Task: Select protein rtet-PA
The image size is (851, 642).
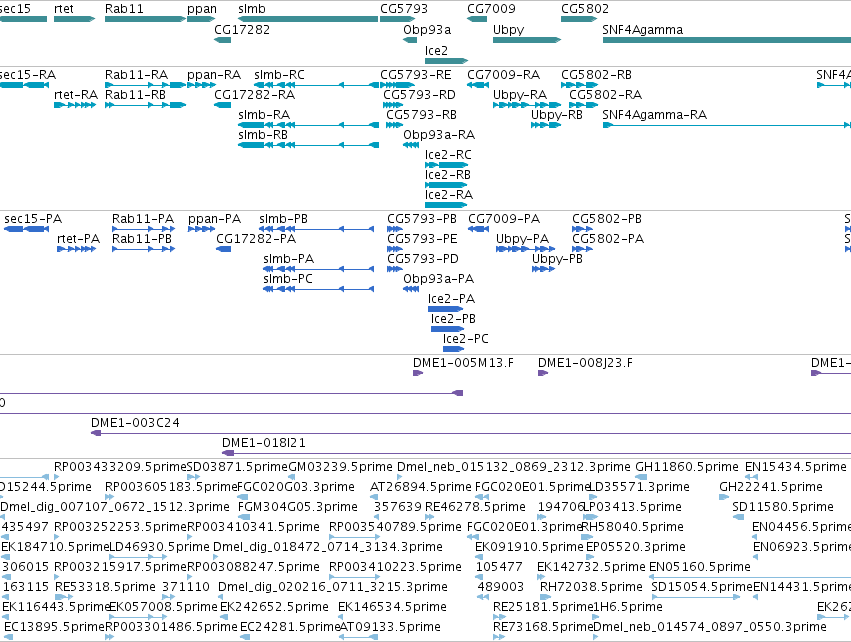Action: [77, 249]
